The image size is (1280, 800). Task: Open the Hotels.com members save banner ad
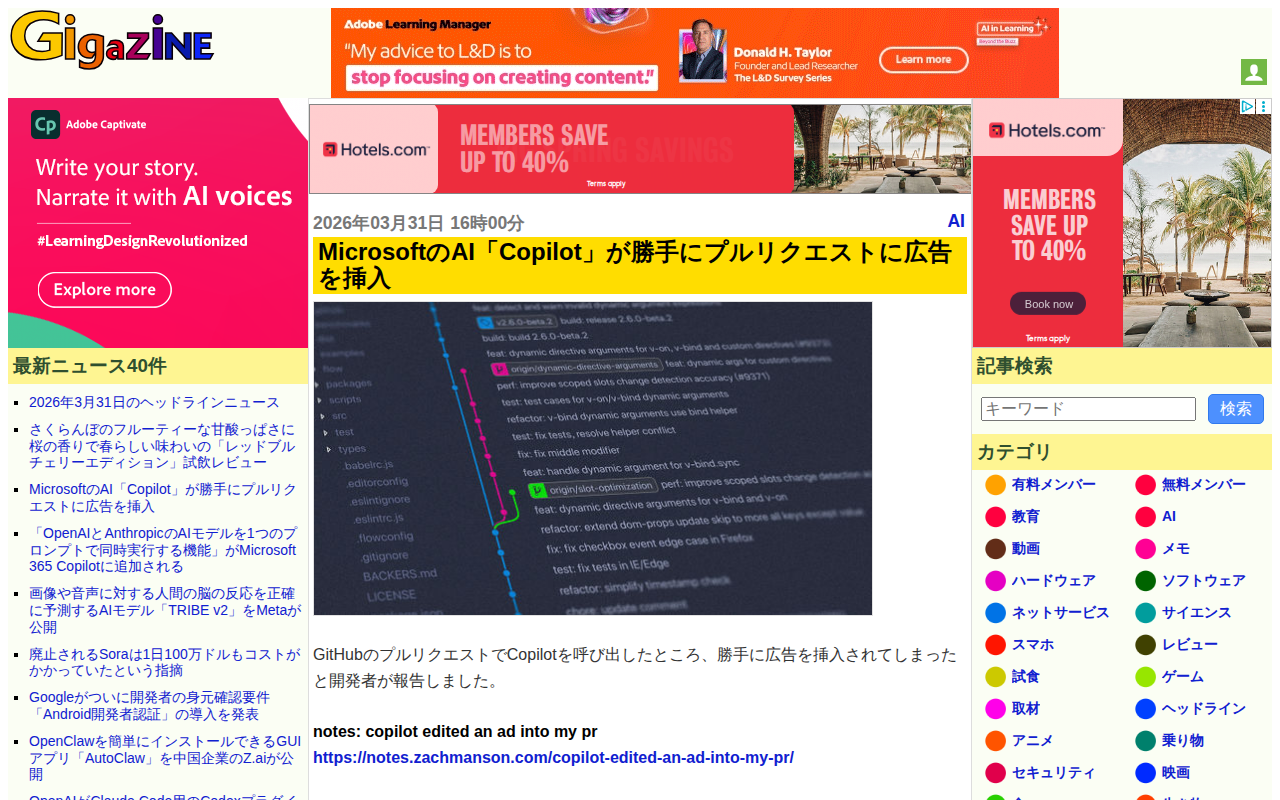tap(640, 149)
